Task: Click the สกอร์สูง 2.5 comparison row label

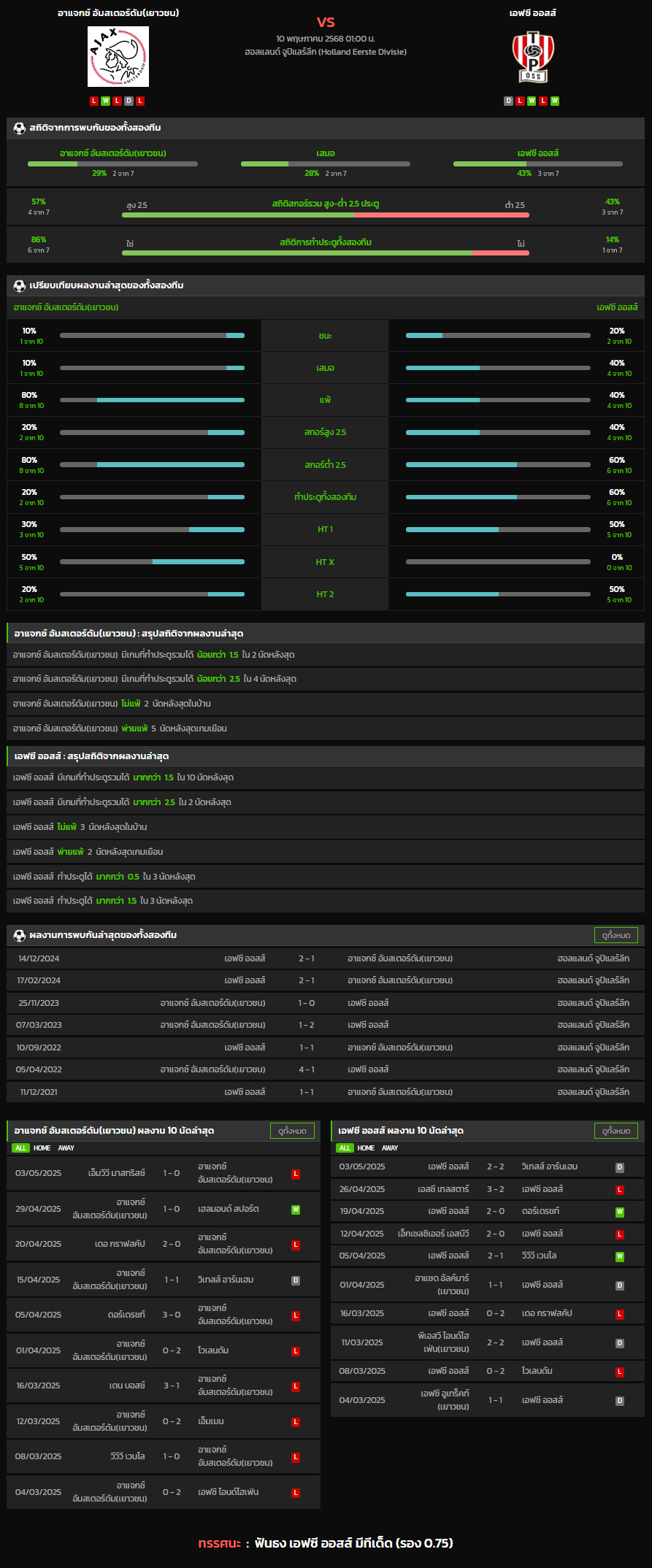Action: [326, 432]
